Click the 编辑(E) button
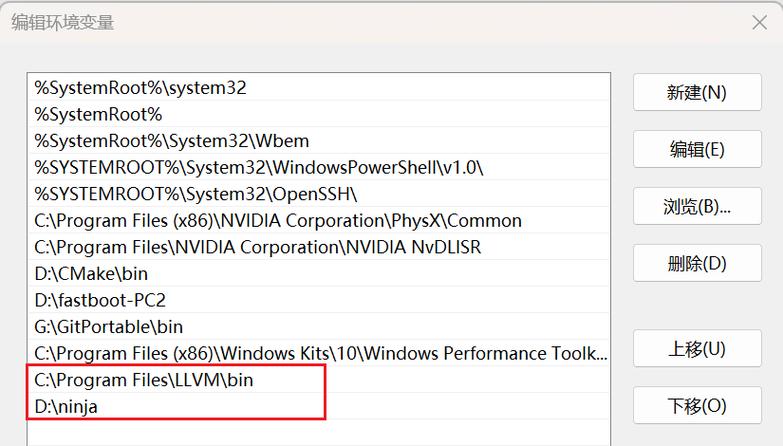This screenshot has width=783, height=446. click(696, 150)
